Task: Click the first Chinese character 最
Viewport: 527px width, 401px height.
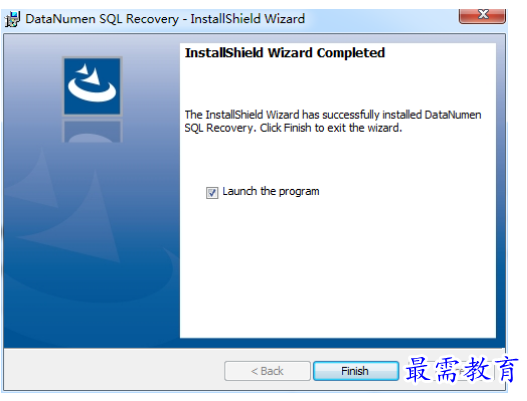Action: tap(418, 370)
